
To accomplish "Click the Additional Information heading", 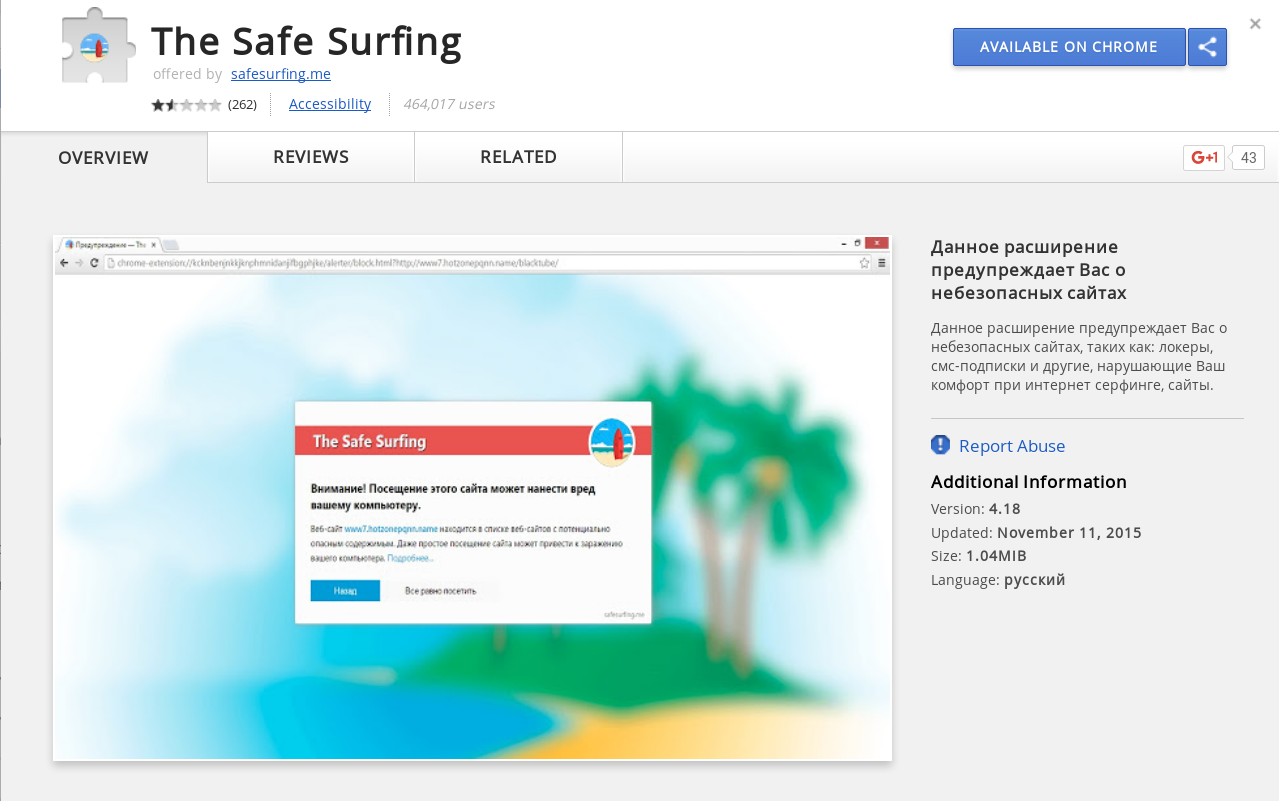I will pos(1029,482).
